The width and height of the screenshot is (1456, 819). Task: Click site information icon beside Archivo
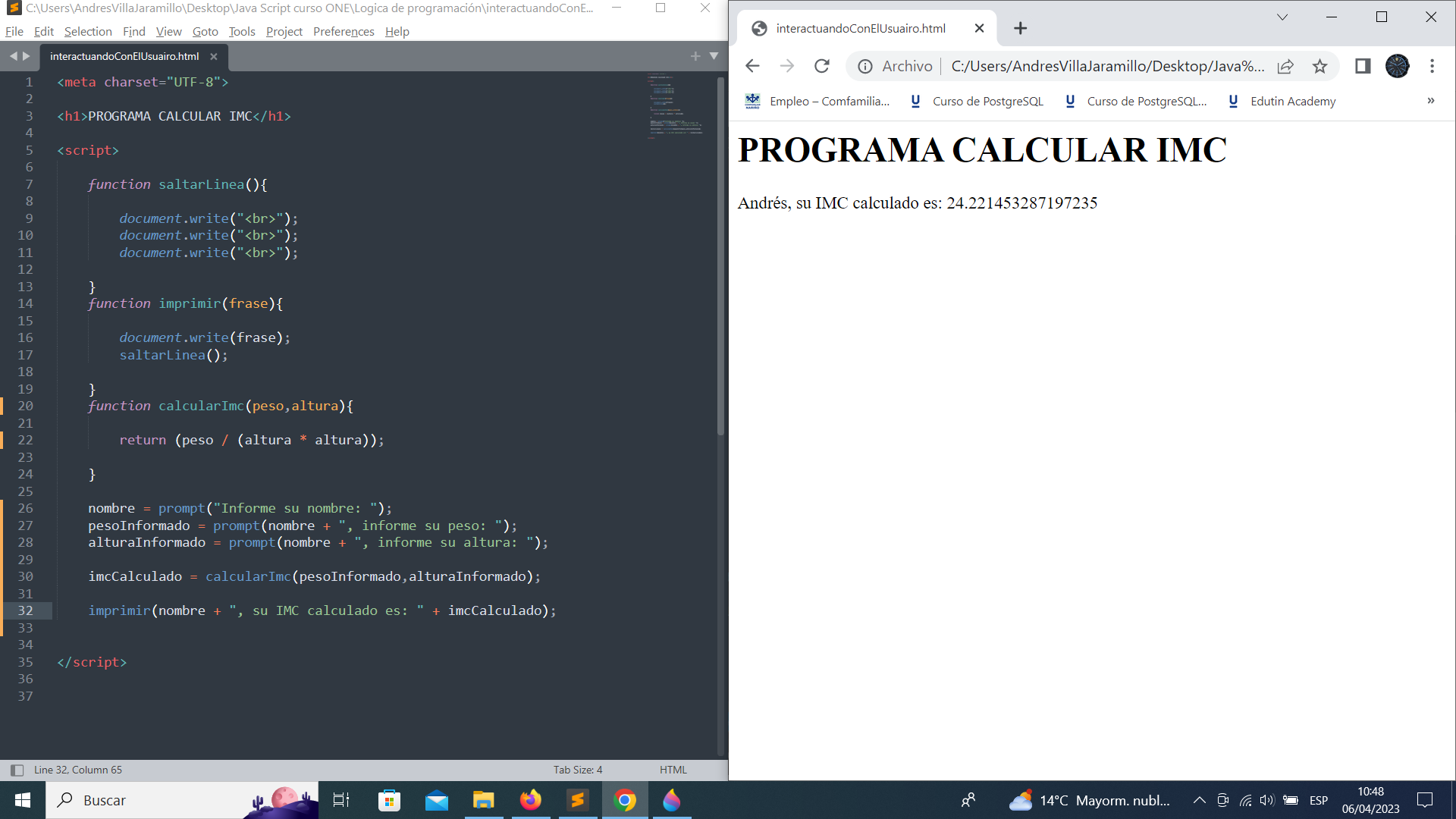click(864, 66)
